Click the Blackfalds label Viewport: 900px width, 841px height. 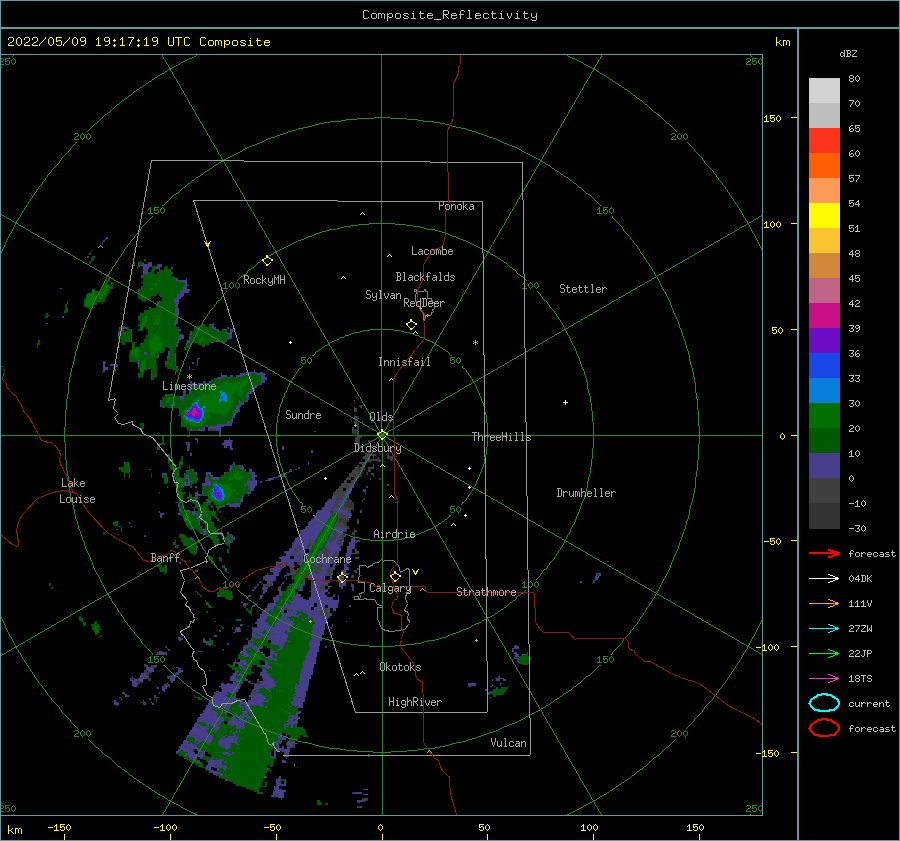pyautogui.click(x=425, y=277)
